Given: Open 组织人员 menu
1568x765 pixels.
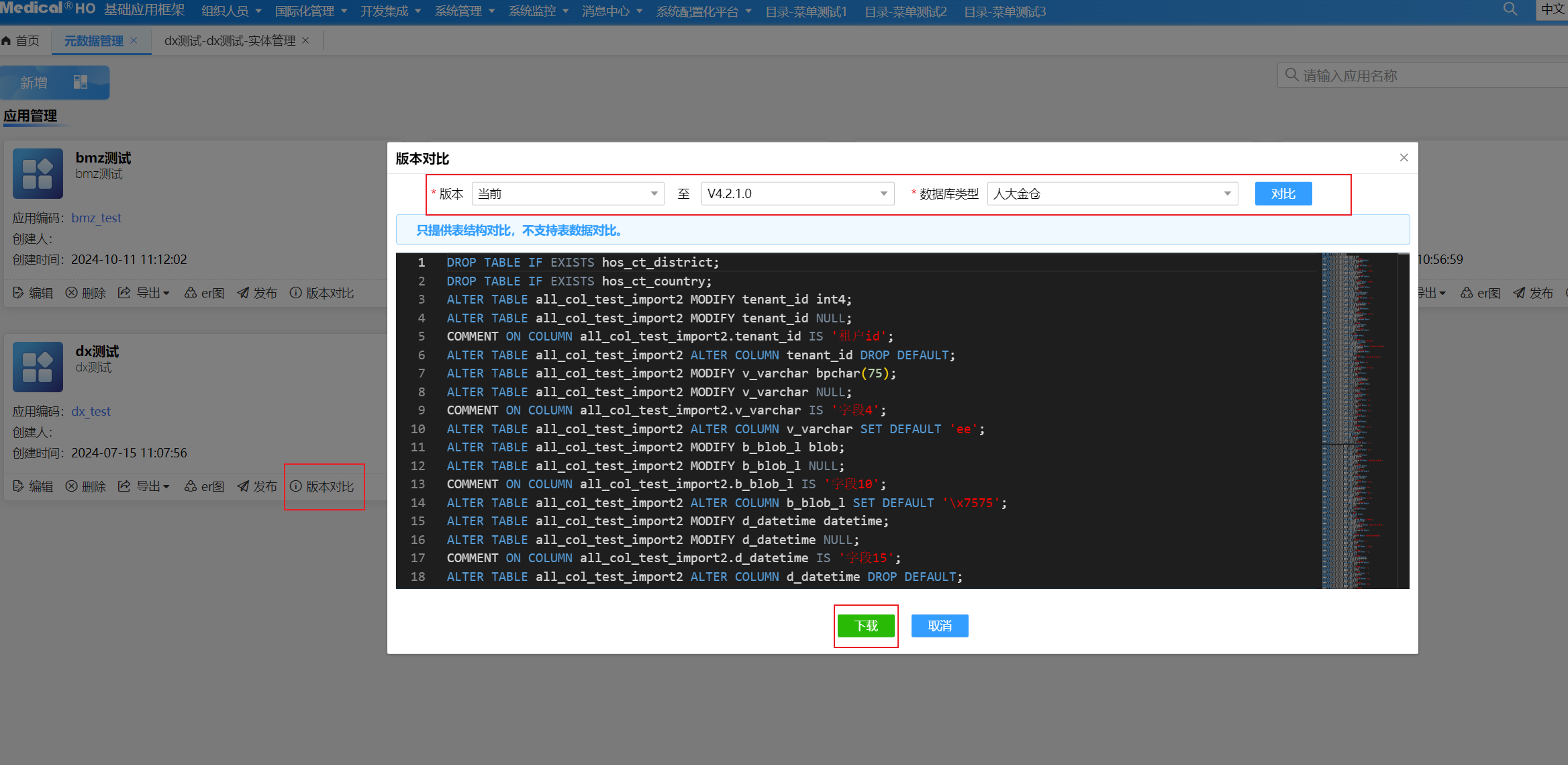Looking at the screenshot, I should coord(232,11).
